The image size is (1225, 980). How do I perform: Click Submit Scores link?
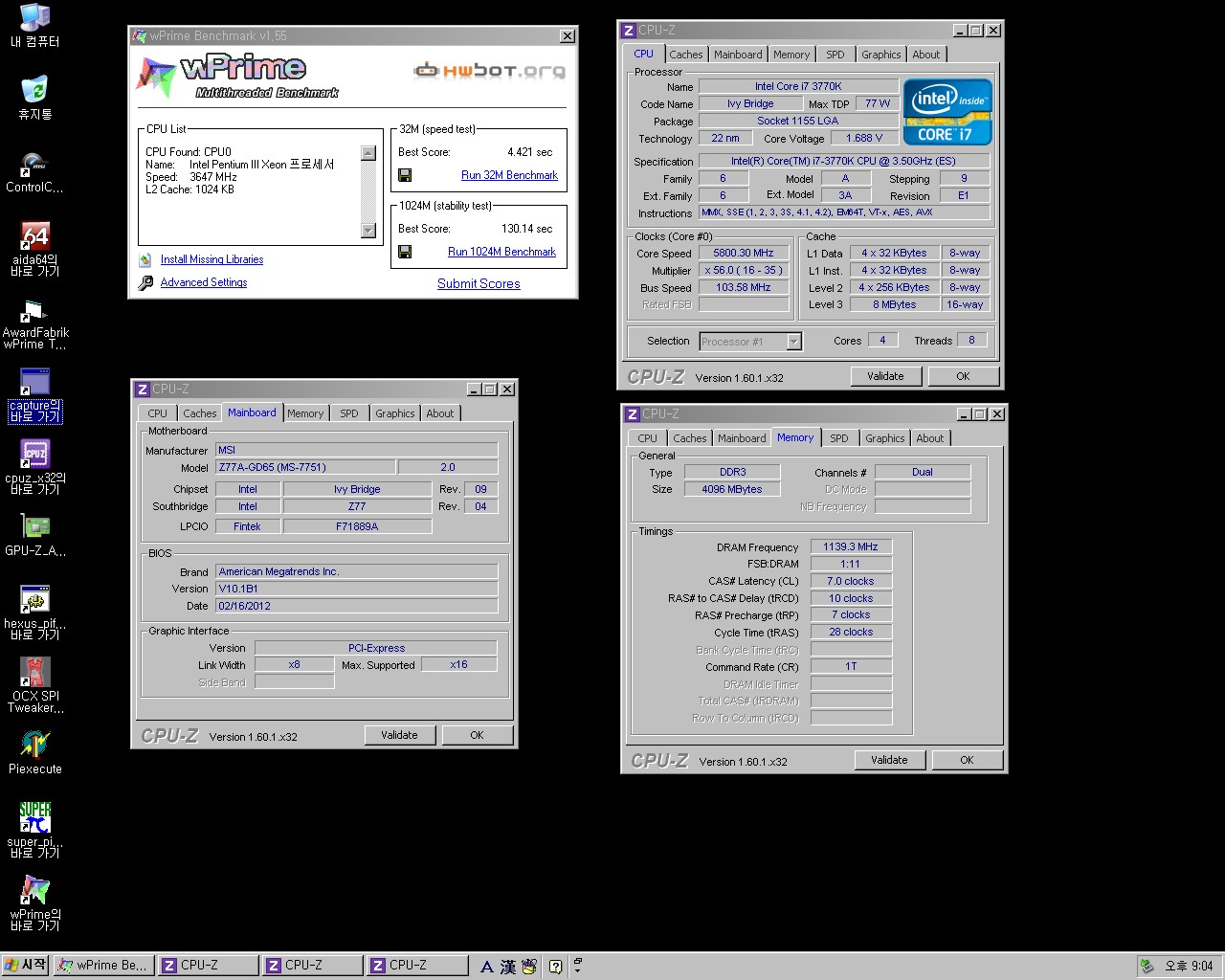(x=479, y=283)
